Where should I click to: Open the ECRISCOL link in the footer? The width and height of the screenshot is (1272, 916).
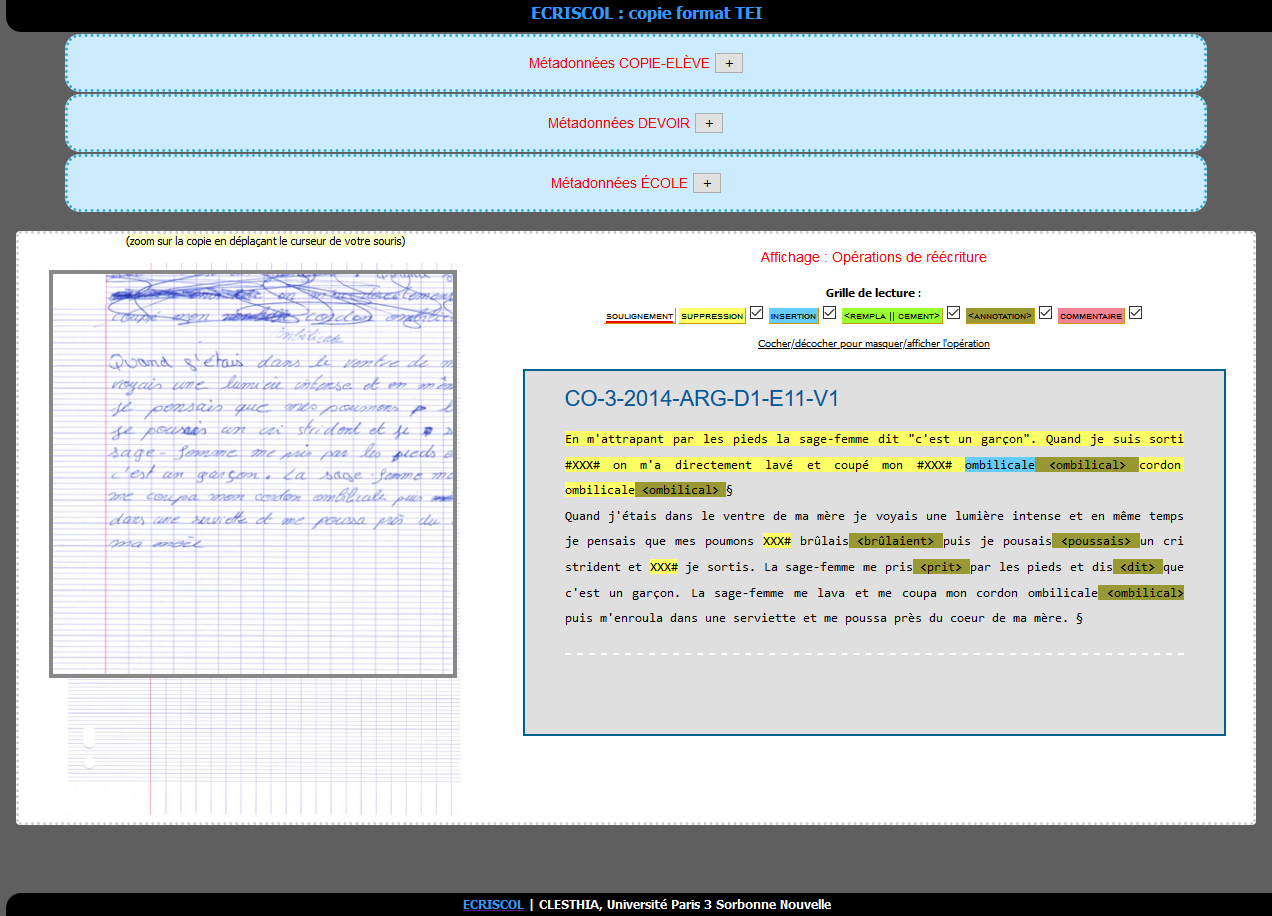(493, 905)
